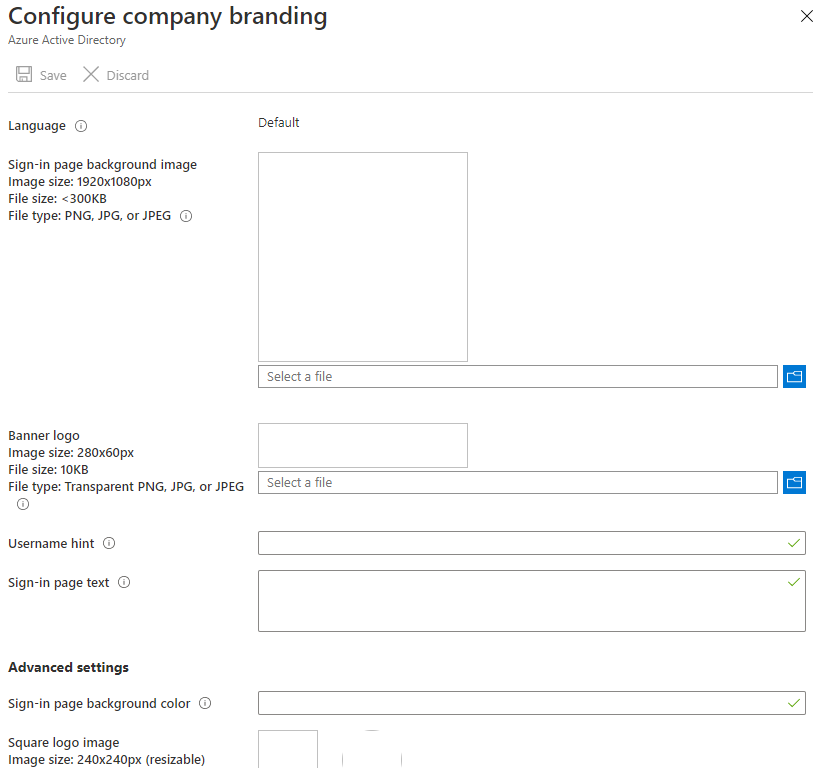Click info icon under Banner logo file type
The width and height of the screenshot is (813, 768).
23,504
